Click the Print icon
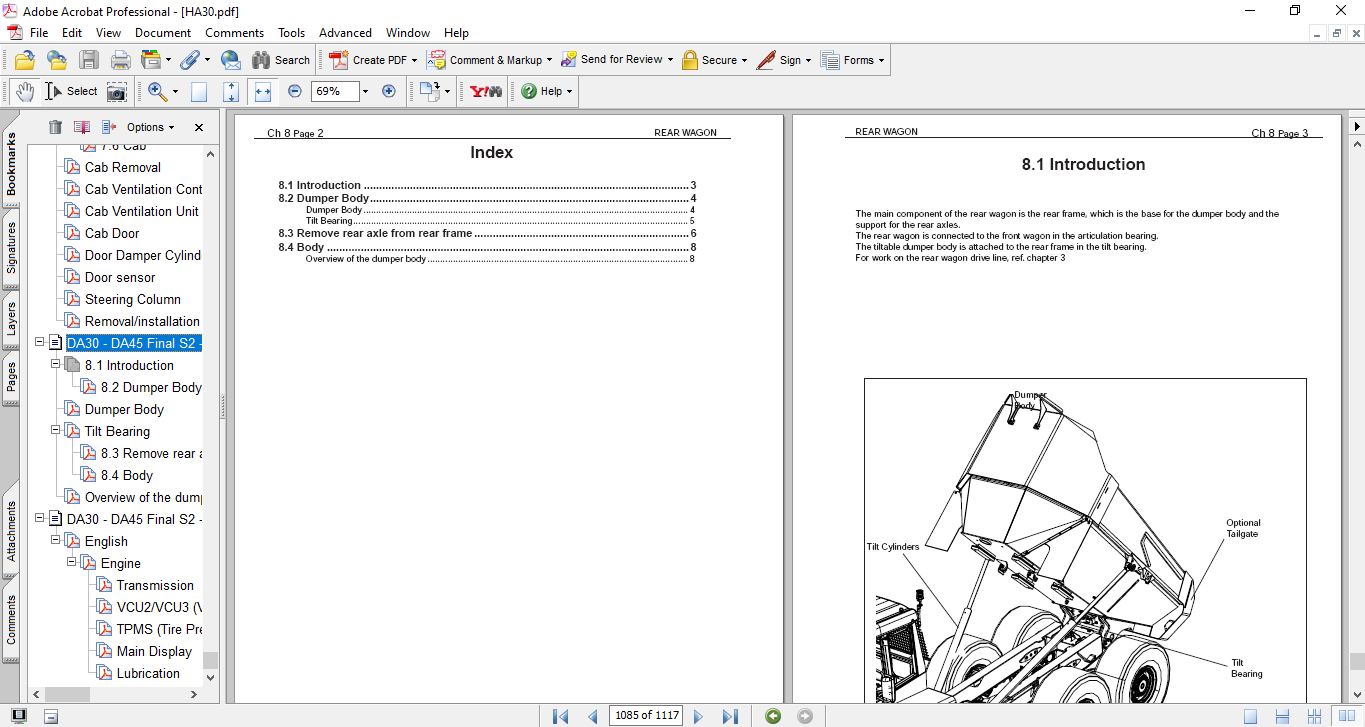1365x727 pixels. click(120, 60)
